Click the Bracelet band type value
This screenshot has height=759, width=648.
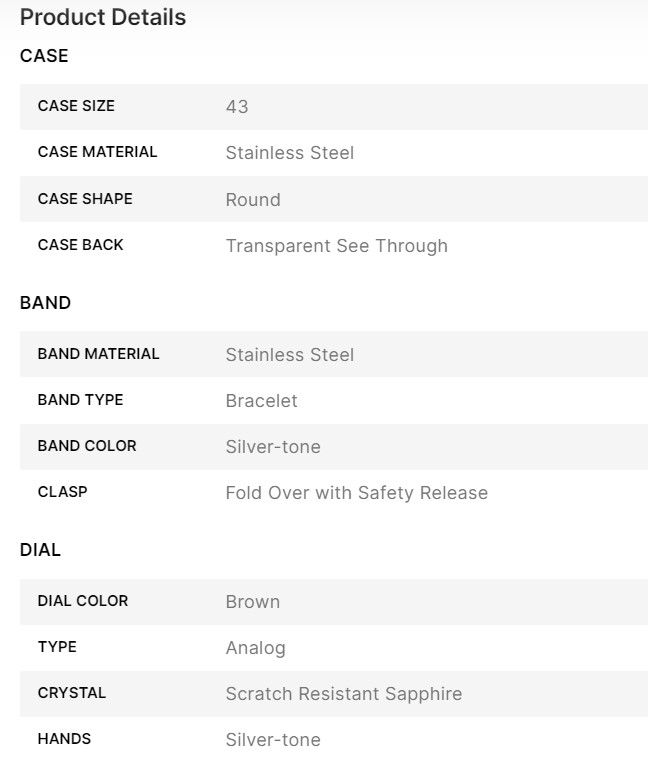pos(261,401)
